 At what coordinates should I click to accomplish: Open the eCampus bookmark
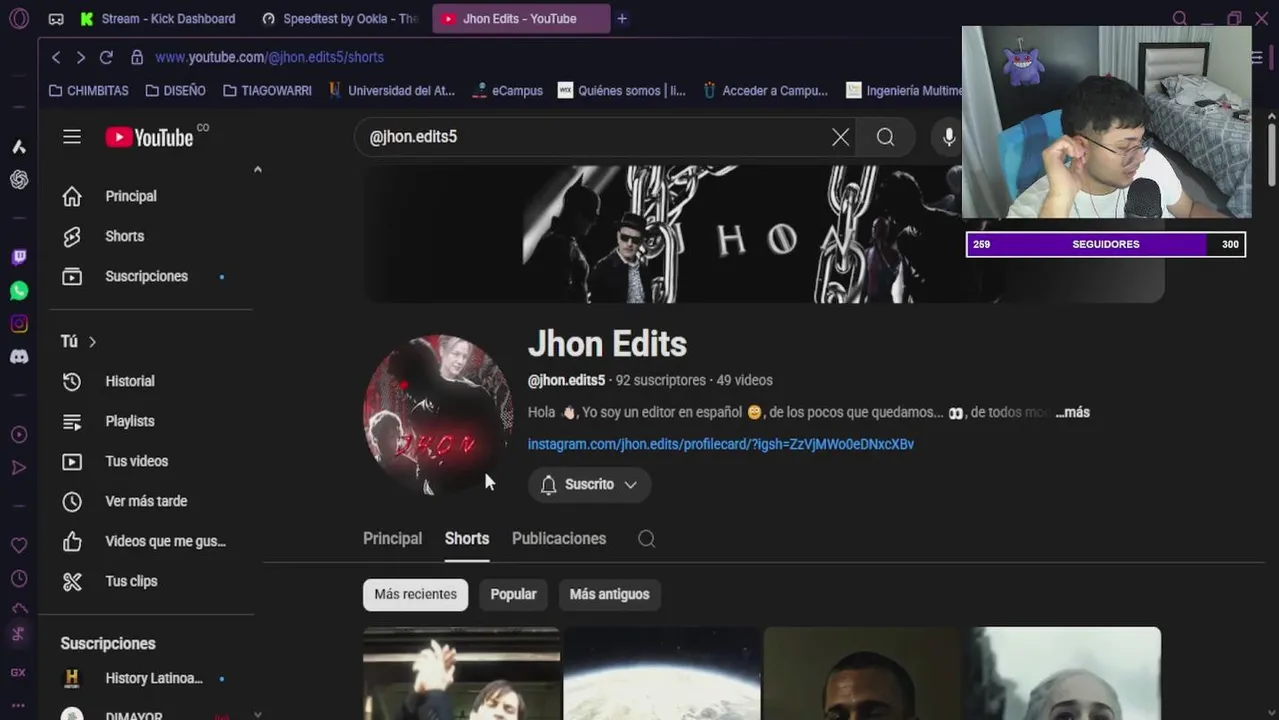(x=507, y=91)
